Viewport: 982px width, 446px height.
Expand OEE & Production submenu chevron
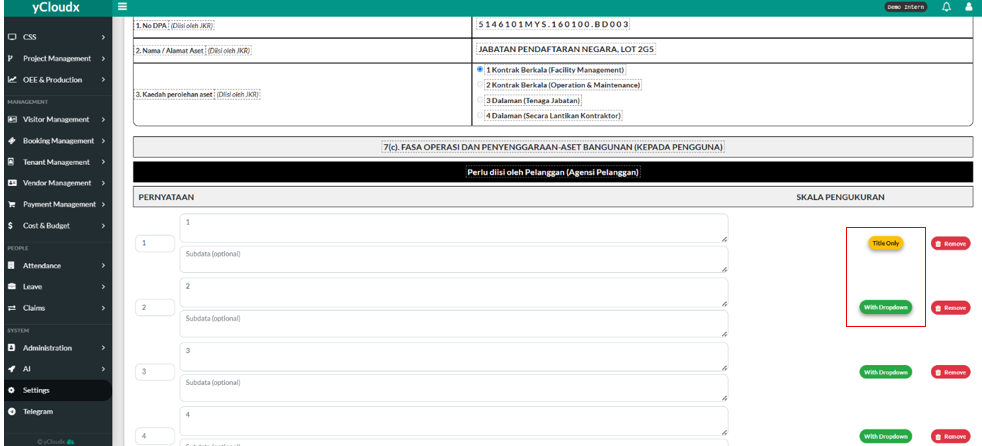pos(103,80)
